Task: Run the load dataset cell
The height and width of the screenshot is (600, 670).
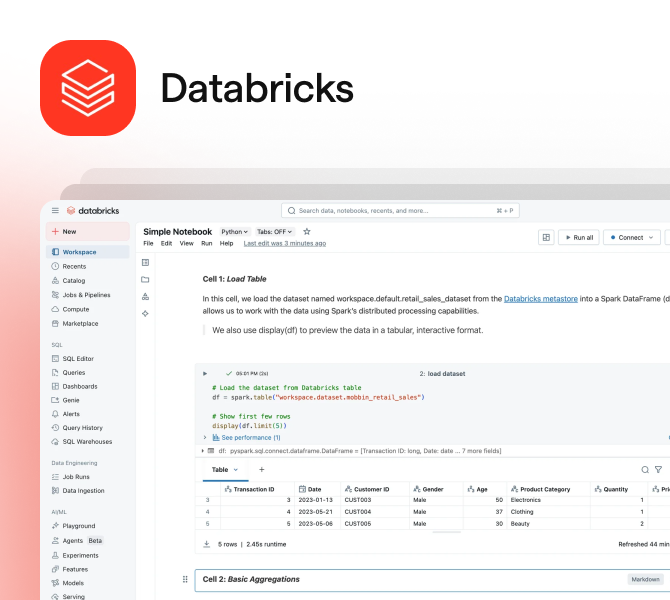Action: point(205,374)
